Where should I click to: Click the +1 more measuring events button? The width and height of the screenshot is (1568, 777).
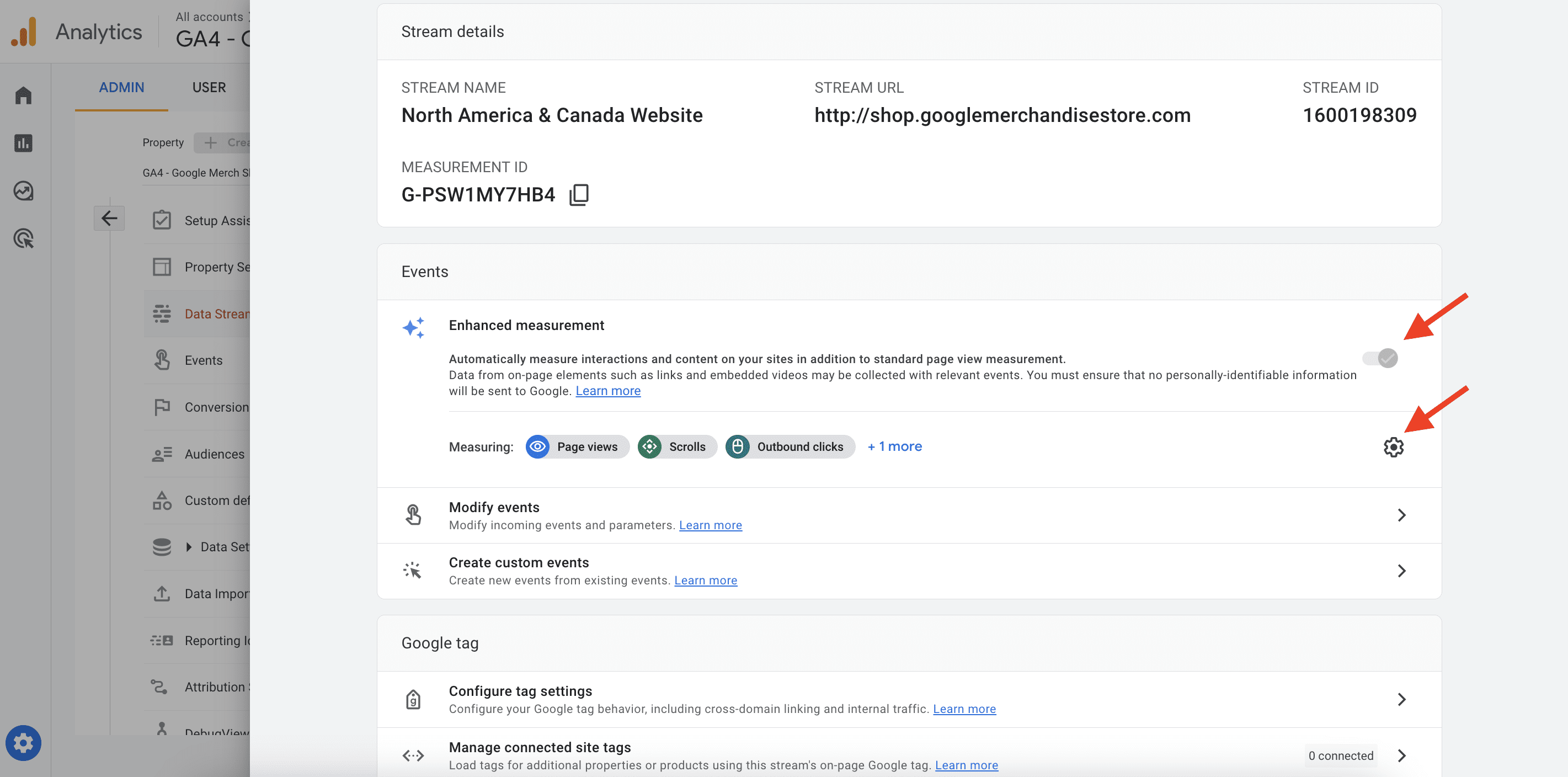coord(893,446)
